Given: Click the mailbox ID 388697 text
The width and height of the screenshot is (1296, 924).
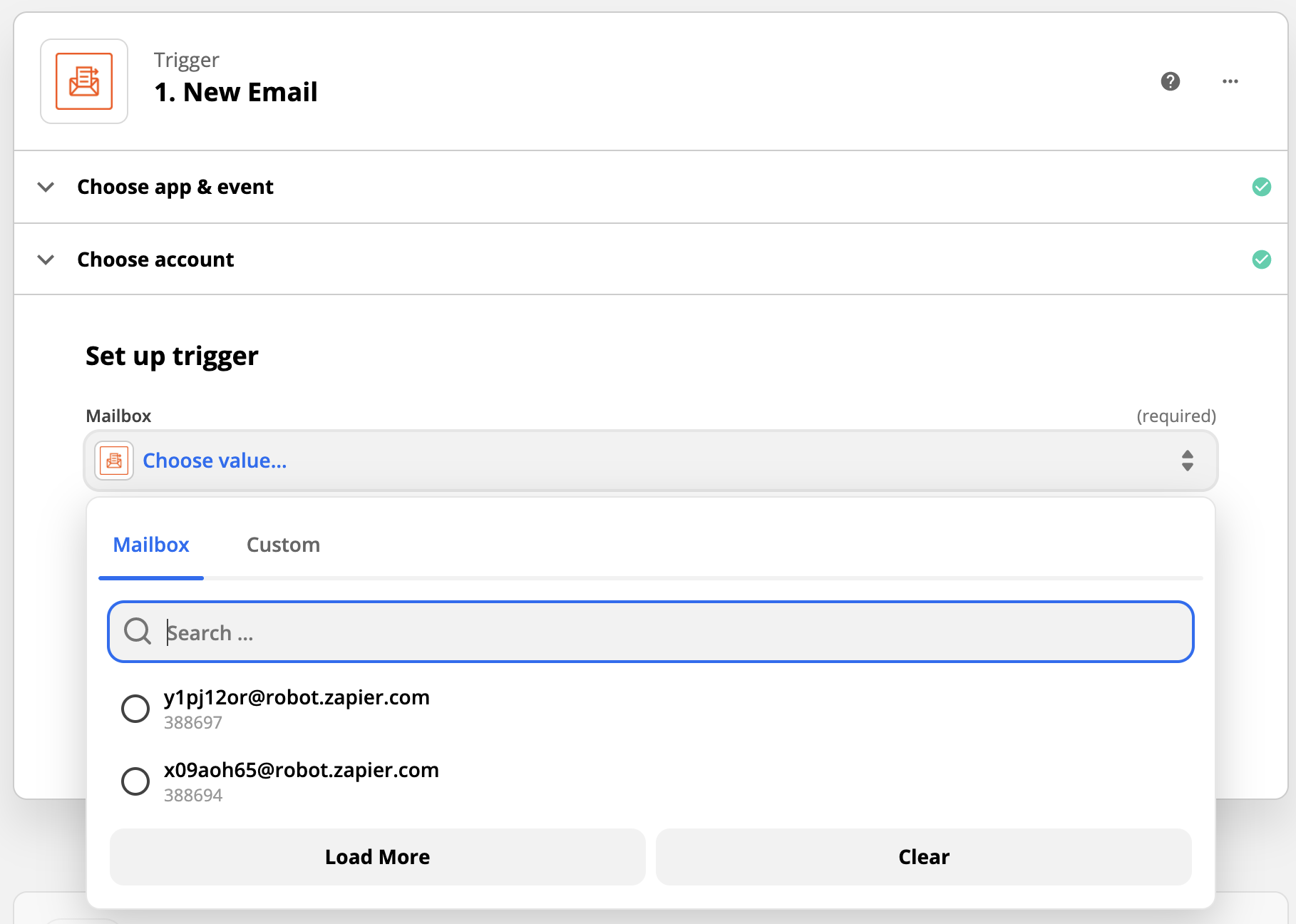Looking at the screenshot, I should coord(193,723).
